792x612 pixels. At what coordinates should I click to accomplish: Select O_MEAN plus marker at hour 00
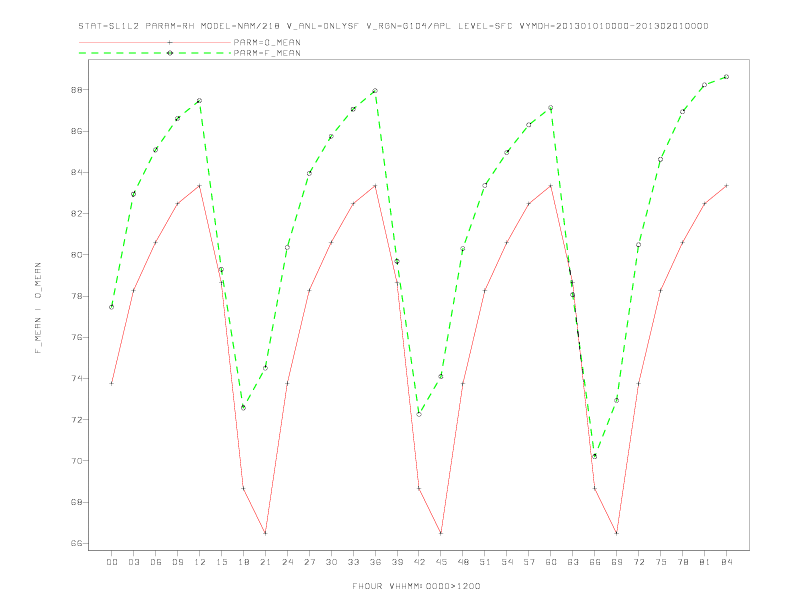click(x=112, y=383)
